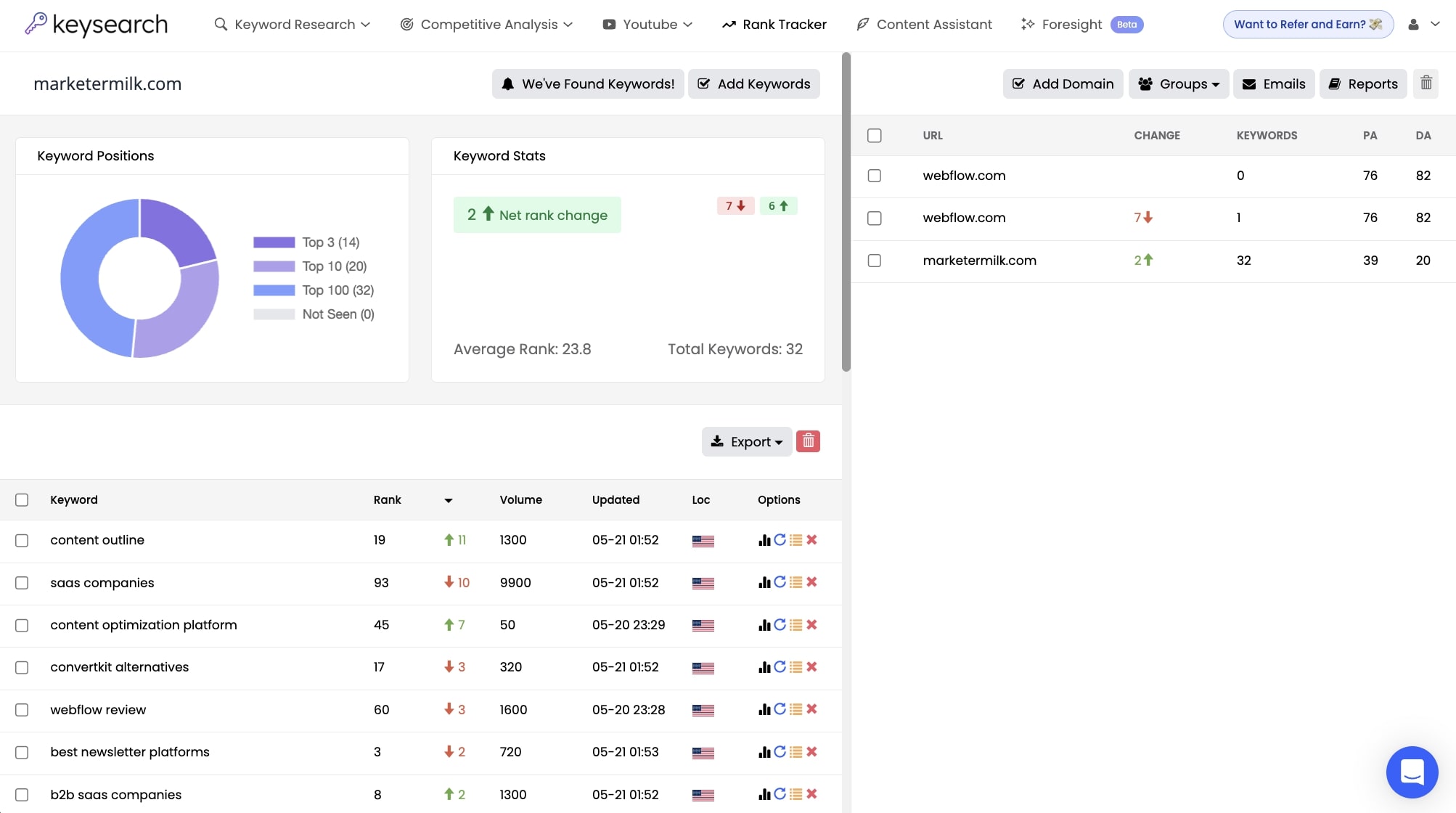Open the Keyword Research dropdown menu
The image size is (1456, 813).
pyautogui.click(x=293, y=24)
